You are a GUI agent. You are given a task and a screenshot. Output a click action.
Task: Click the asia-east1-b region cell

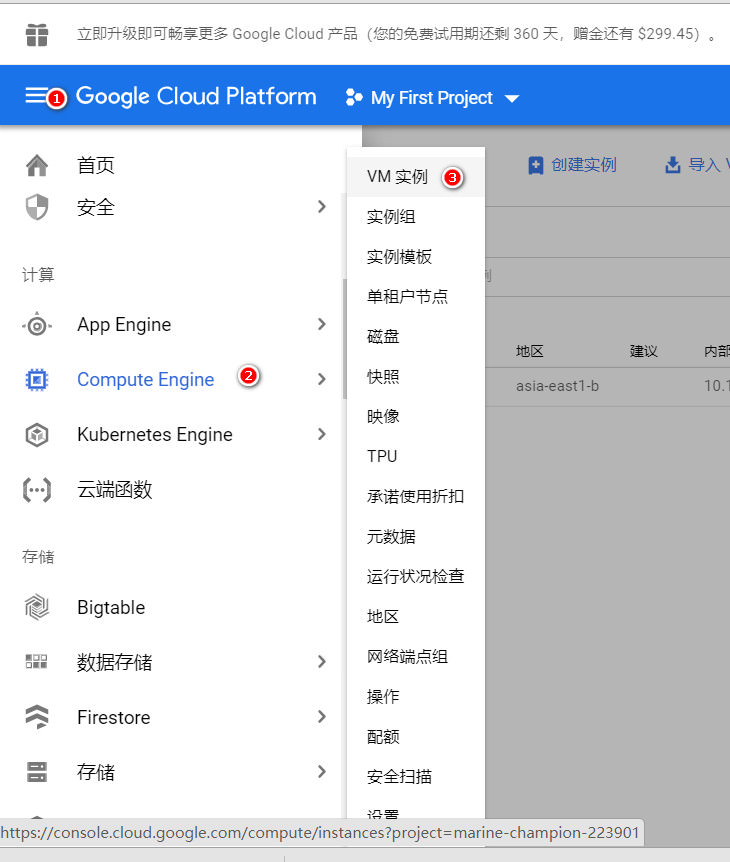coord(557,386)
